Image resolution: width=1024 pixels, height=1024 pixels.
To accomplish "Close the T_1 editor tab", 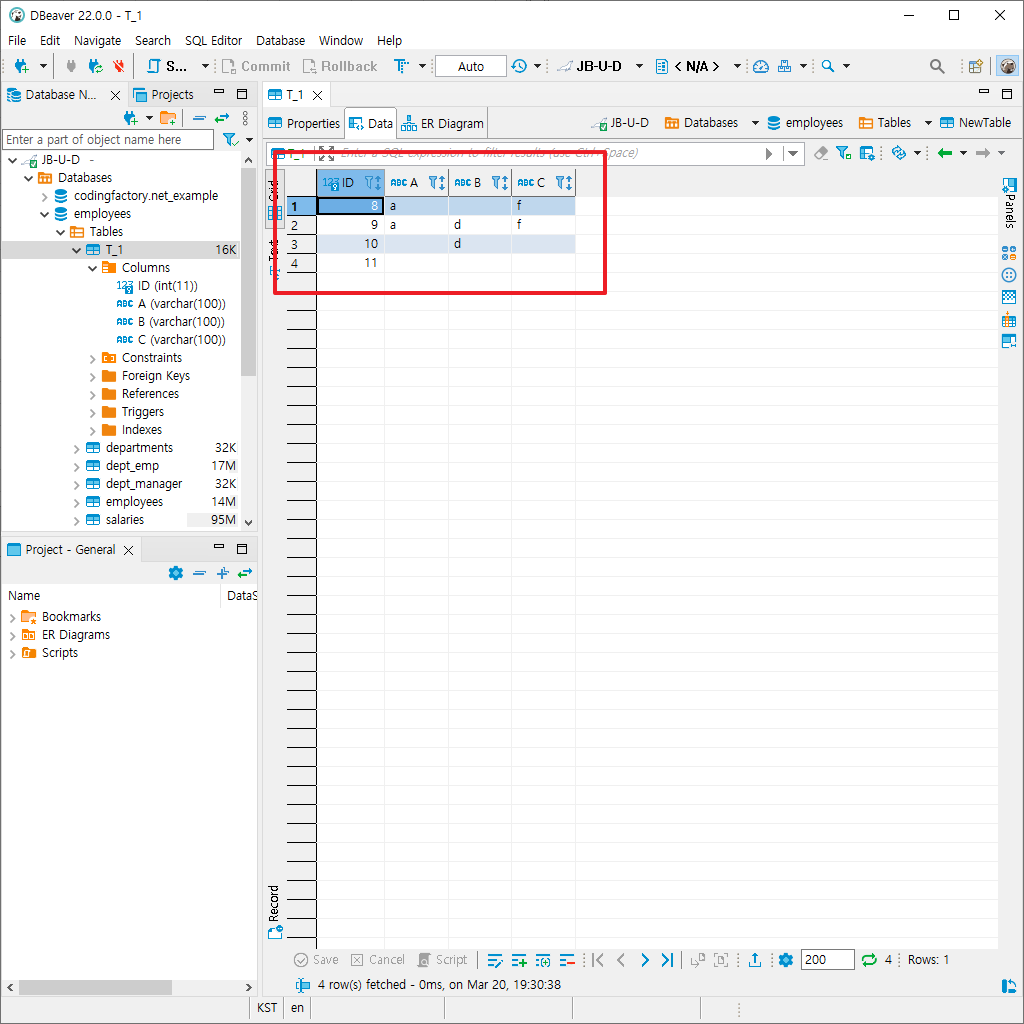I will coord(317,95).
